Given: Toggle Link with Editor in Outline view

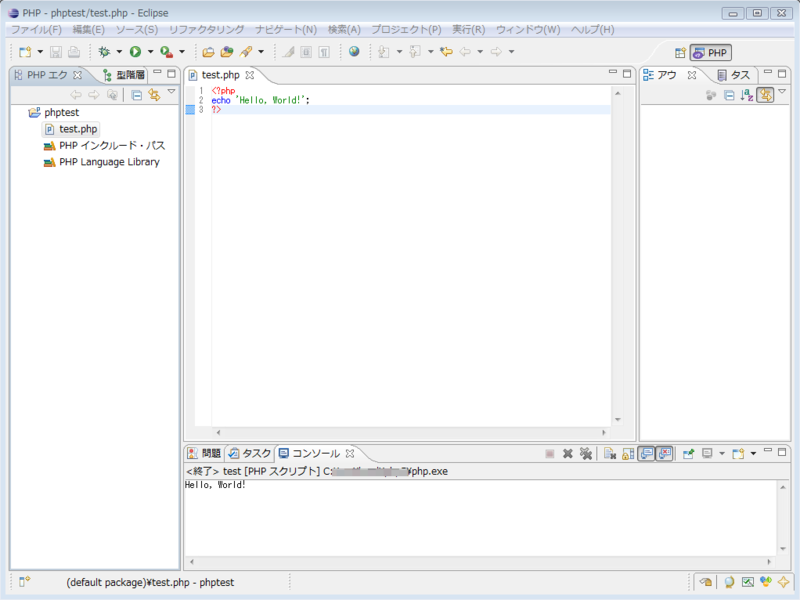Looking at the screenshot, I should [x=765, y=95].
